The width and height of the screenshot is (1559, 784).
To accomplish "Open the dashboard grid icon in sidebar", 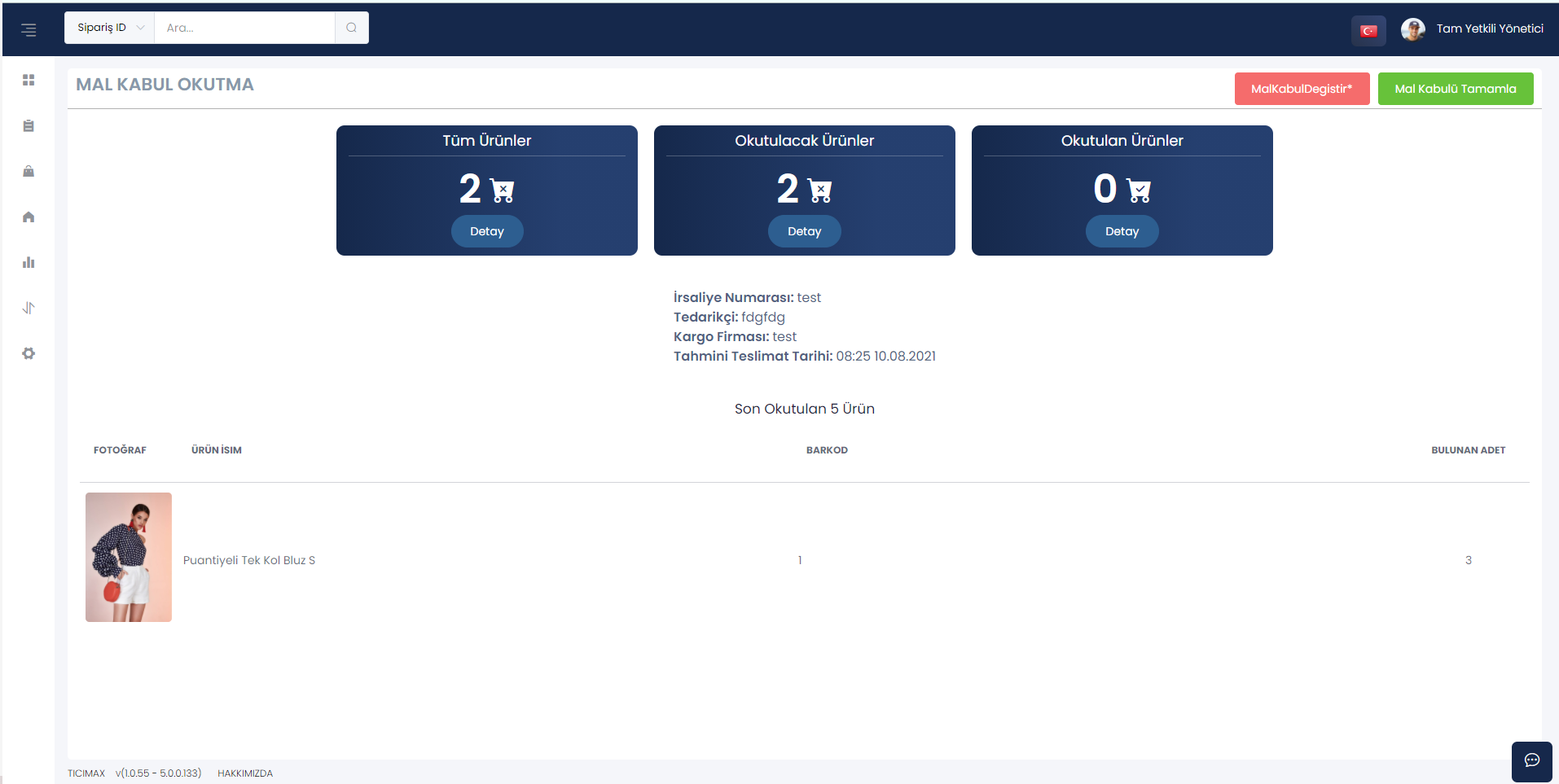I will [29, 80].
